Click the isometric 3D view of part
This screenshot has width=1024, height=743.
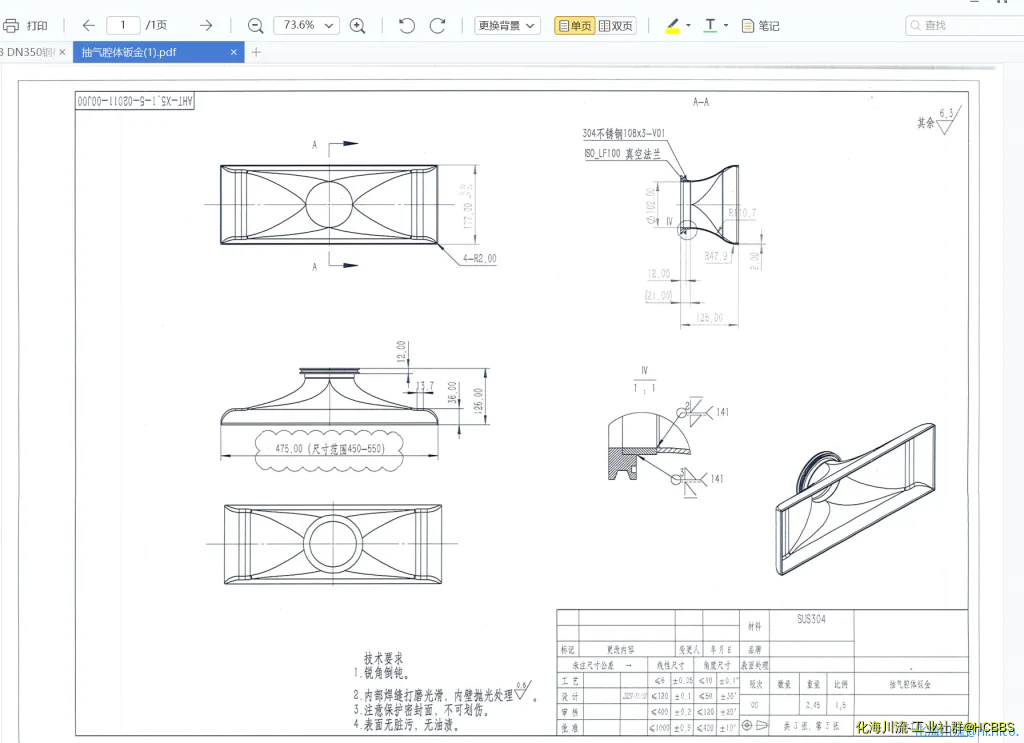click(856, 499)
